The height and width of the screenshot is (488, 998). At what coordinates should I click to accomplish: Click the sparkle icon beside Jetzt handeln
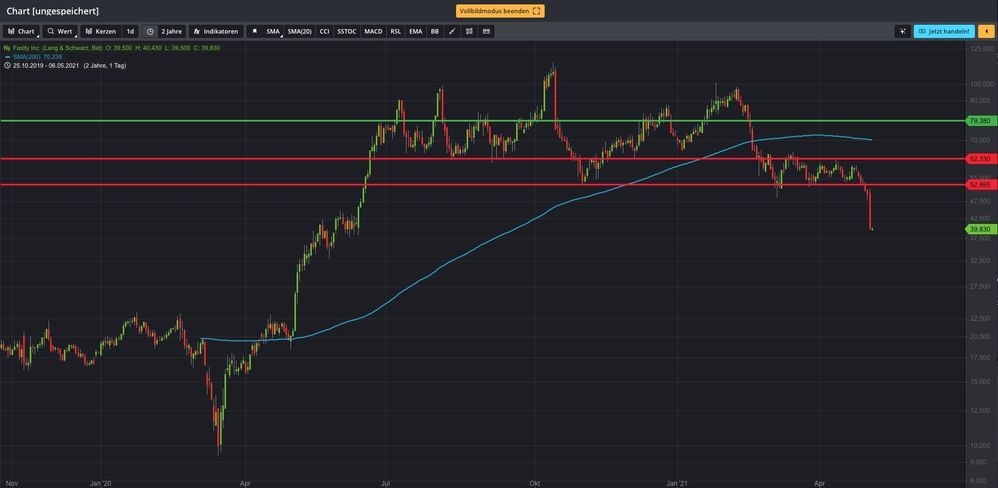click(x=903, y=31)
